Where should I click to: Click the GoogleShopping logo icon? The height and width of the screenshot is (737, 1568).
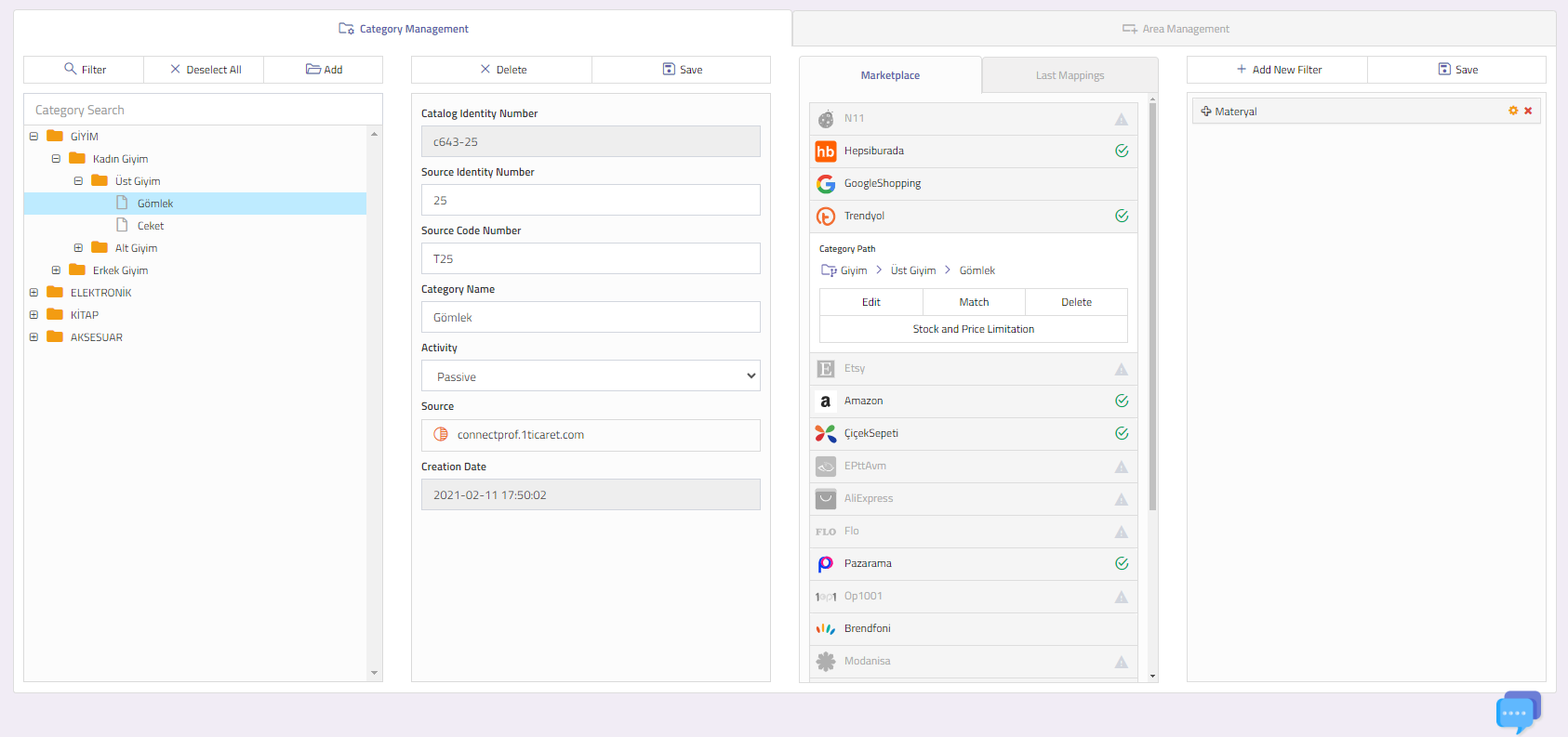pos(825,184)
